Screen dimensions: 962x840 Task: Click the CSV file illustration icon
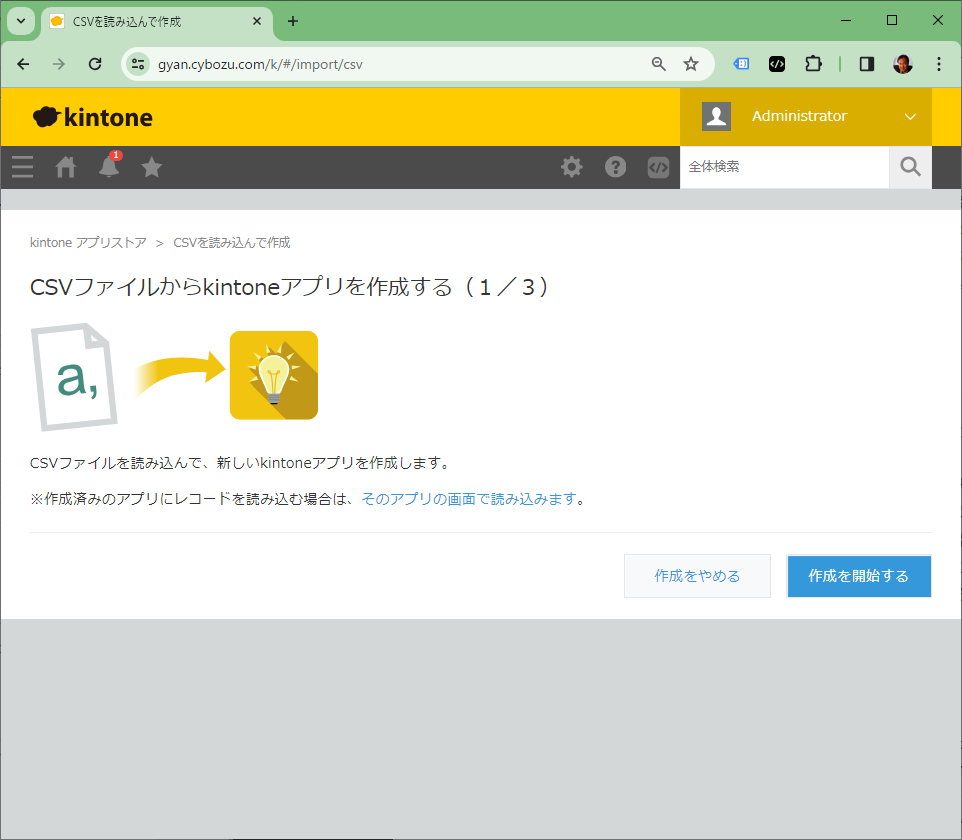74,377
